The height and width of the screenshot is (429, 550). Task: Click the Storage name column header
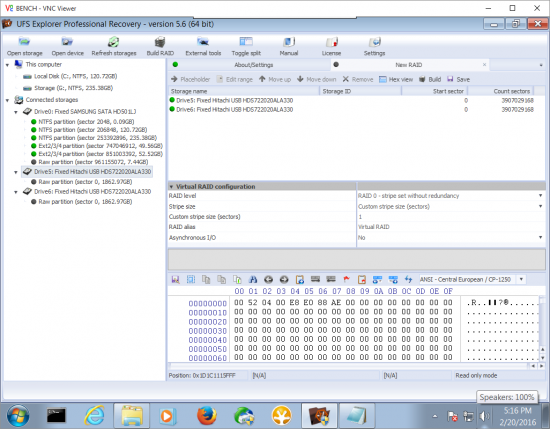244,91
